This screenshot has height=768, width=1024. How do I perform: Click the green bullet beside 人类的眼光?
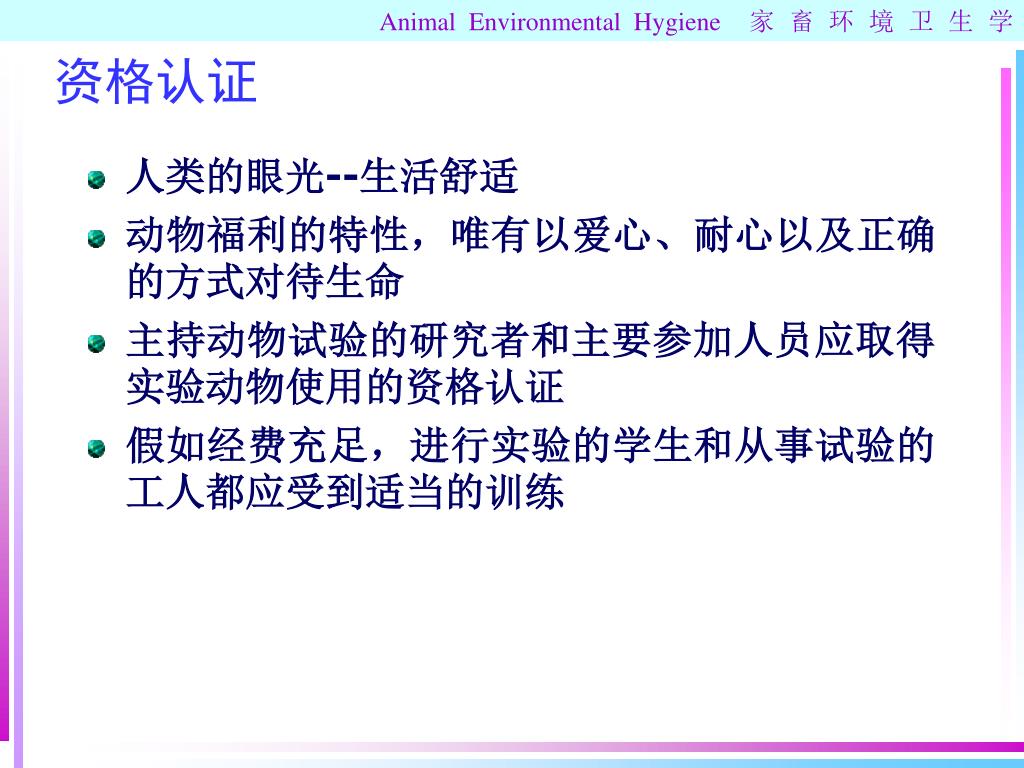(97, 179)
